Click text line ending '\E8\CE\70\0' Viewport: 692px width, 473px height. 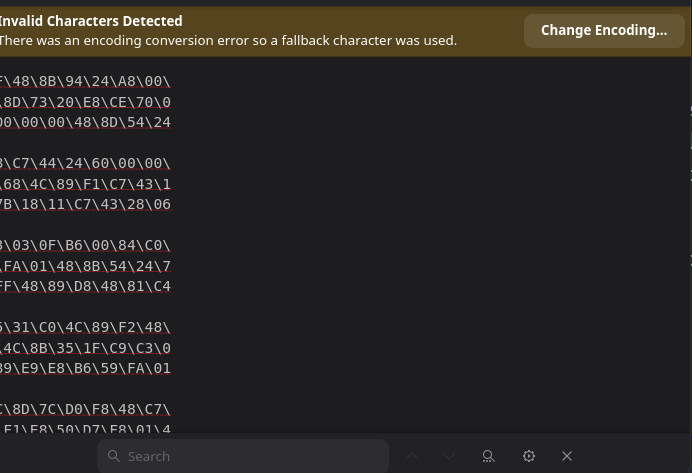coord(86,102)
